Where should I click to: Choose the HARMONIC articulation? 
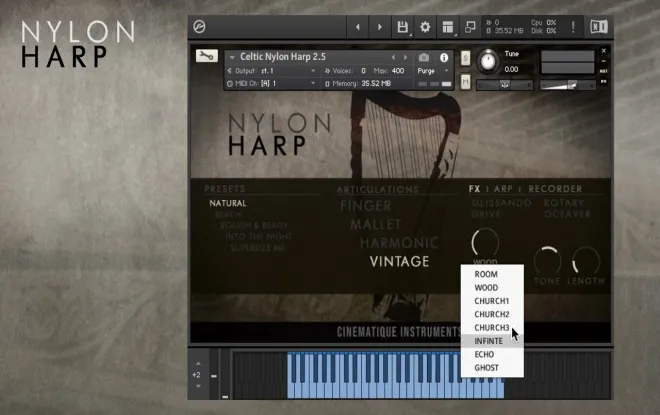tap(399, 243)
